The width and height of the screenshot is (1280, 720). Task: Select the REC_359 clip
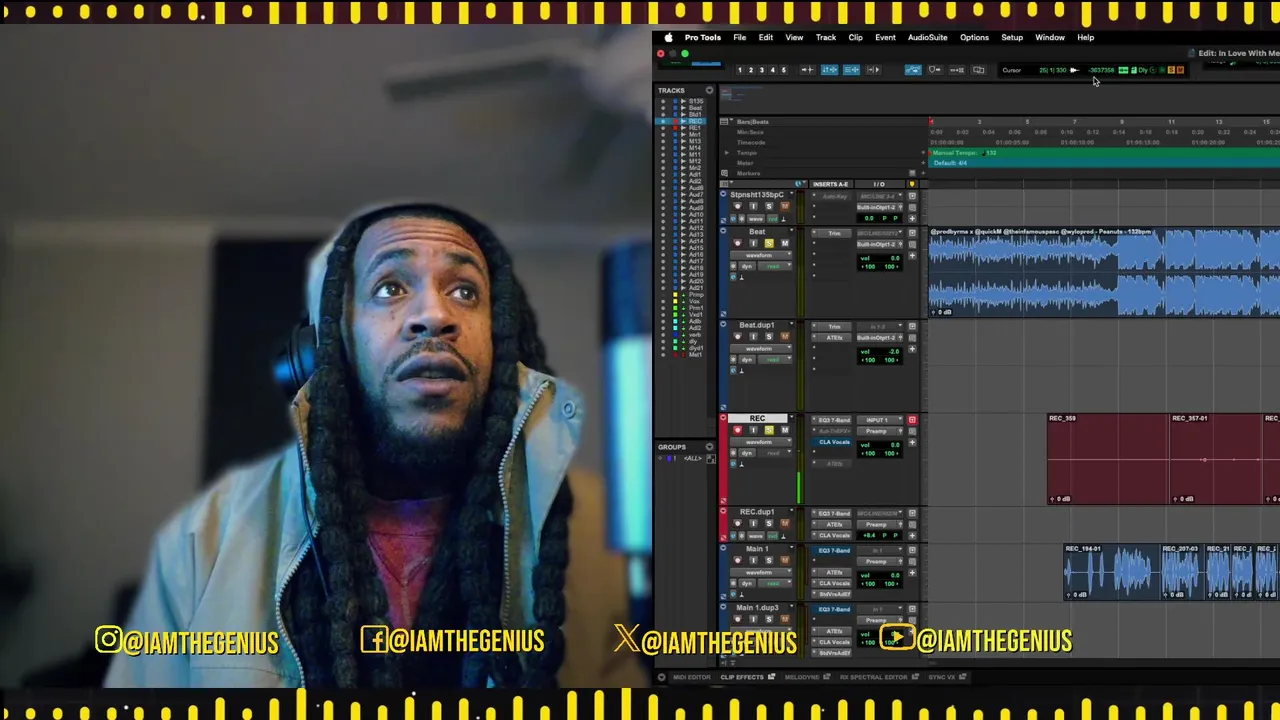click(1107, 459)
